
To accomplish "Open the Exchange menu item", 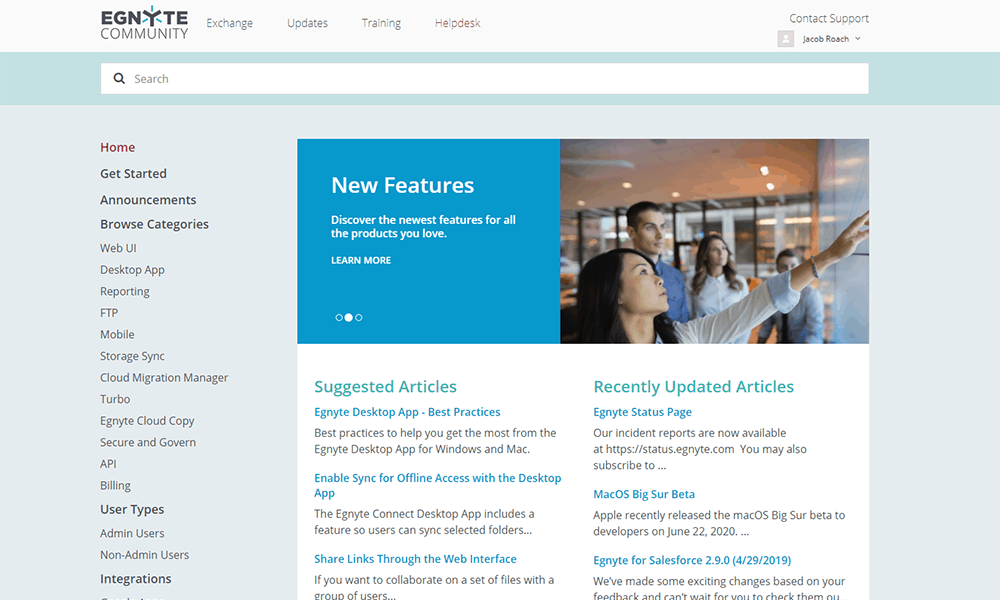I will (x=230, y=23).
